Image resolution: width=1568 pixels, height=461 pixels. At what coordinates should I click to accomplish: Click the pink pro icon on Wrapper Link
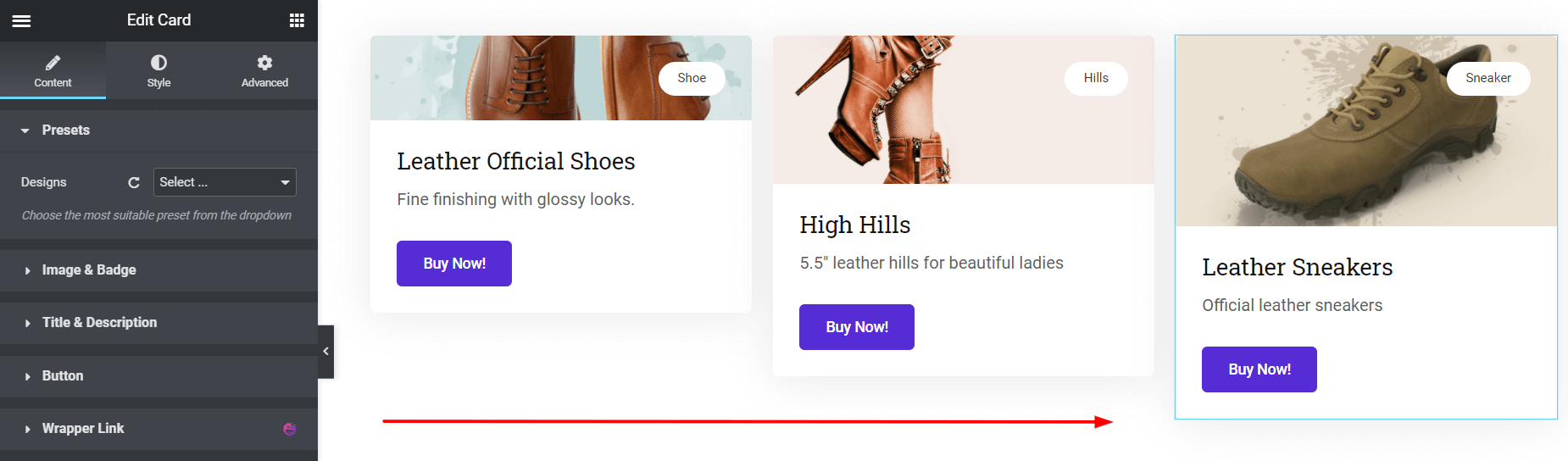[x=290, y=429]
